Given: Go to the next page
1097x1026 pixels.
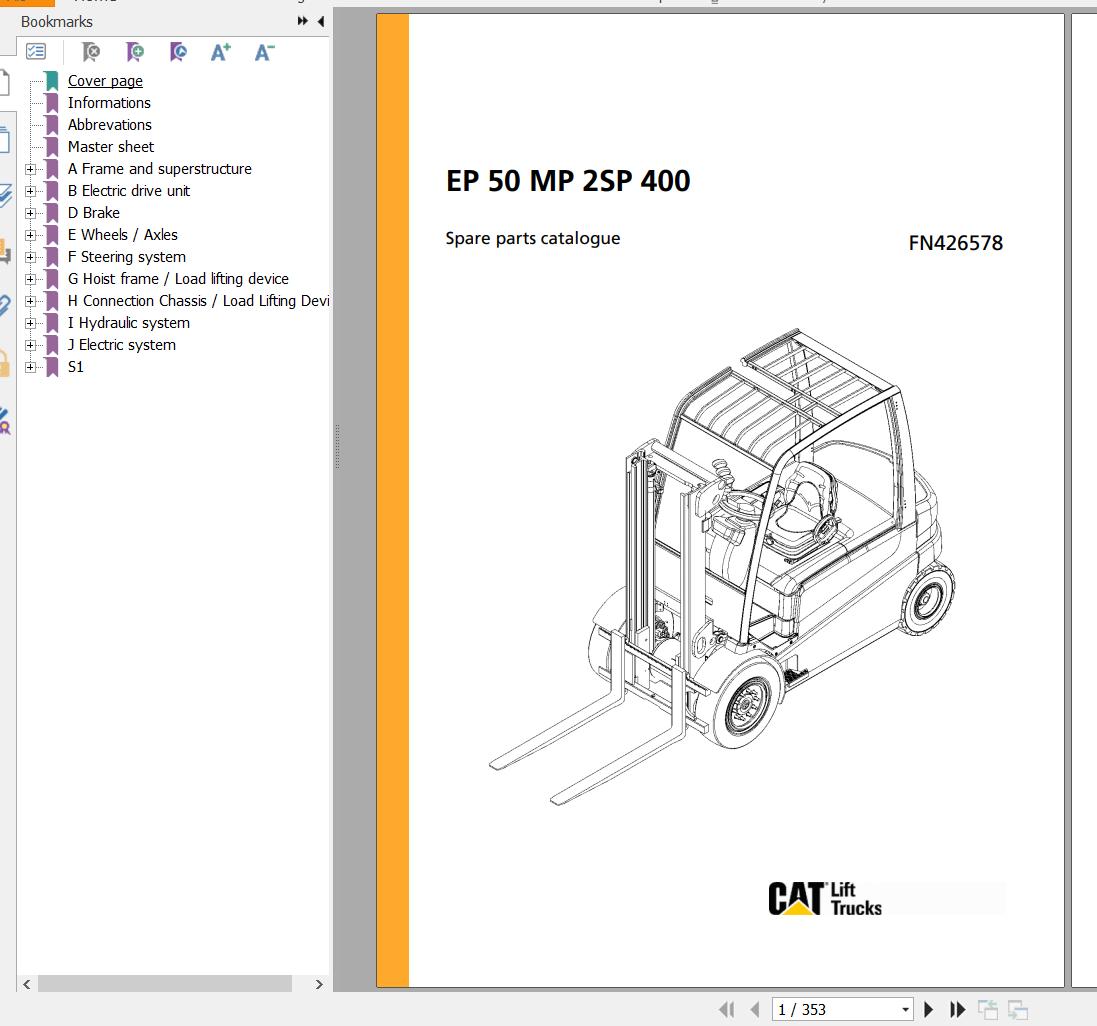Looking at the screenshot, I should coord(928,1009).
